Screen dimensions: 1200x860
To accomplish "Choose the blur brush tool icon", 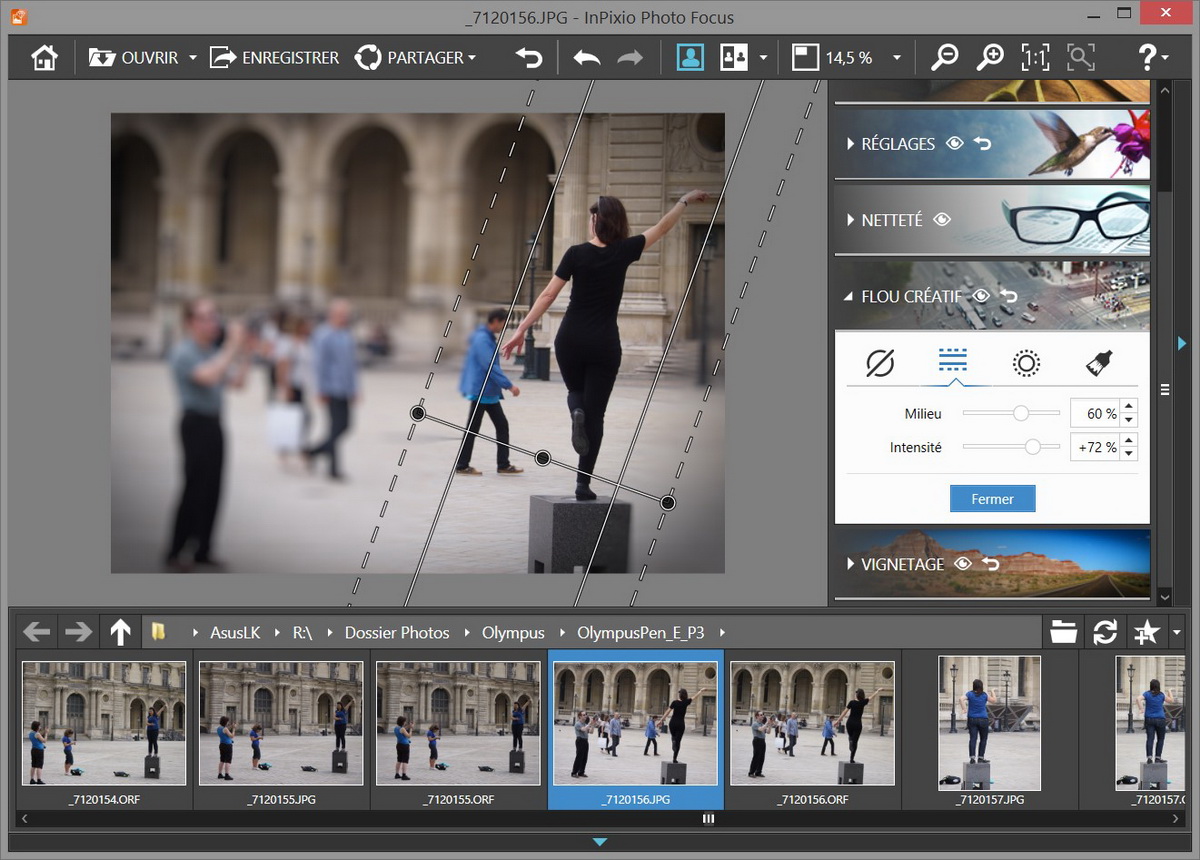I will point(1099,363).
